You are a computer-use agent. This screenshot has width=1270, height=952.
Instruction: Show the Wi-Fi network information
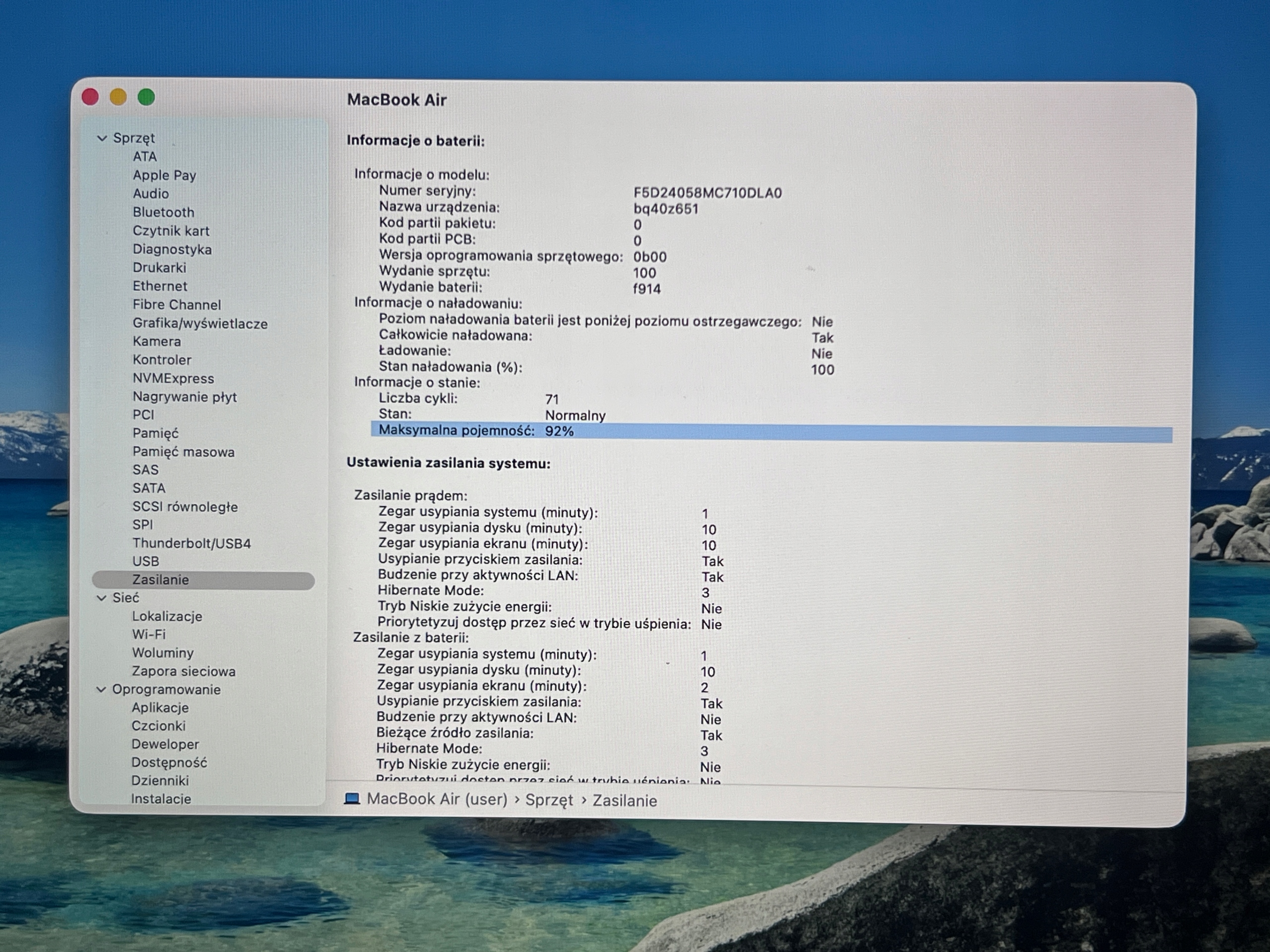point(149,635)
